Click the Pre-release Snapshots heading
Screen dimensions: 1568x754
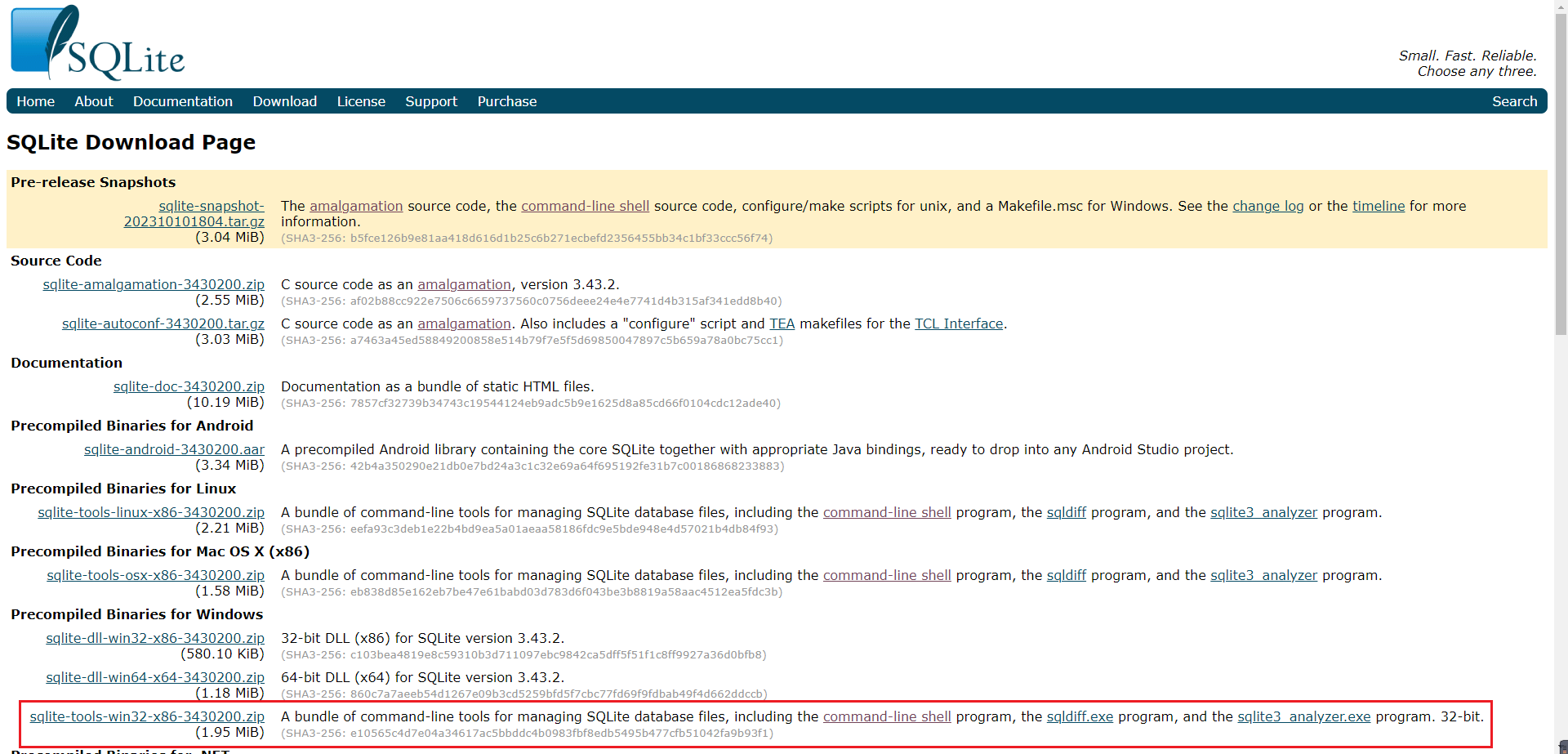93,182
